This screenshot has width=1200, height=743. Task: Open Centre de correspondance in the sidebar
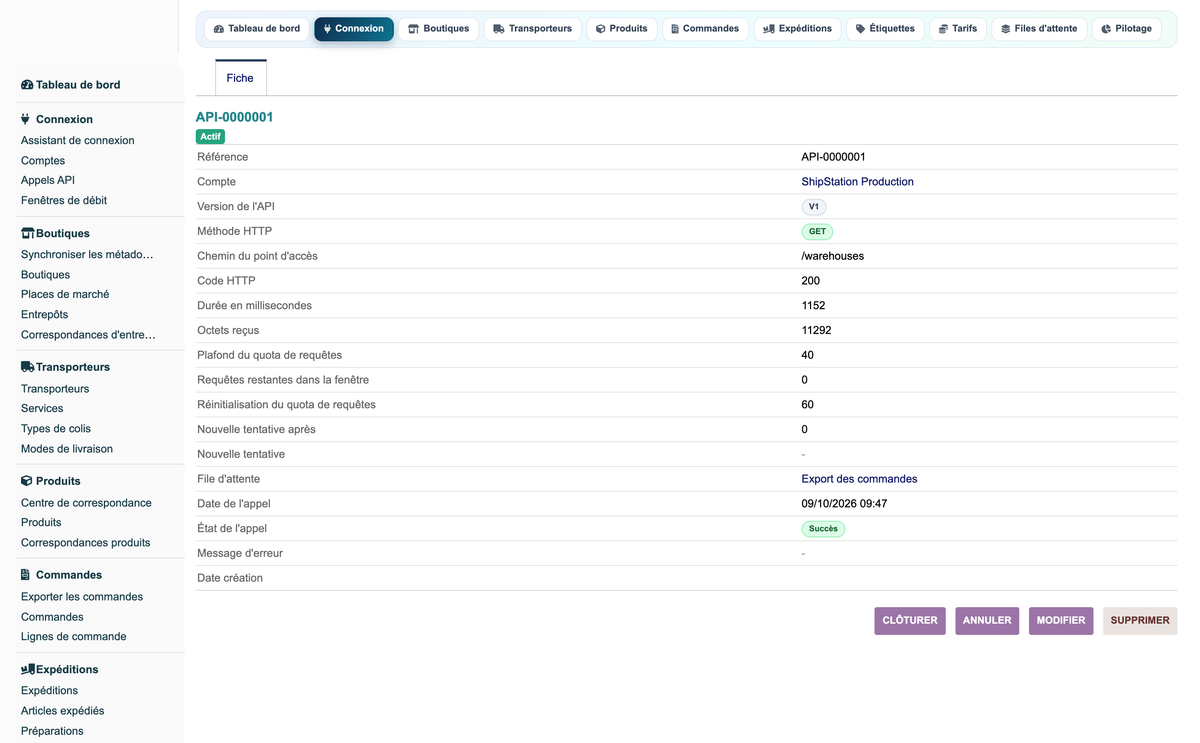pyautogui.click(x=86, y=503)
